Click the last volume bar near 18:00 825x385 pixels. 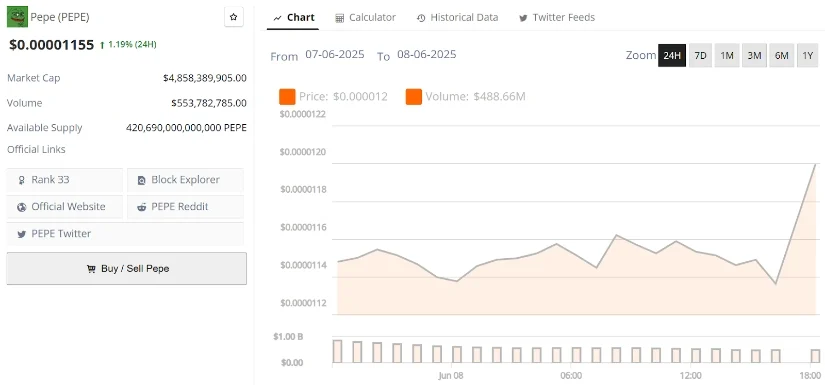pyautogui.click(x=816, y=356)
